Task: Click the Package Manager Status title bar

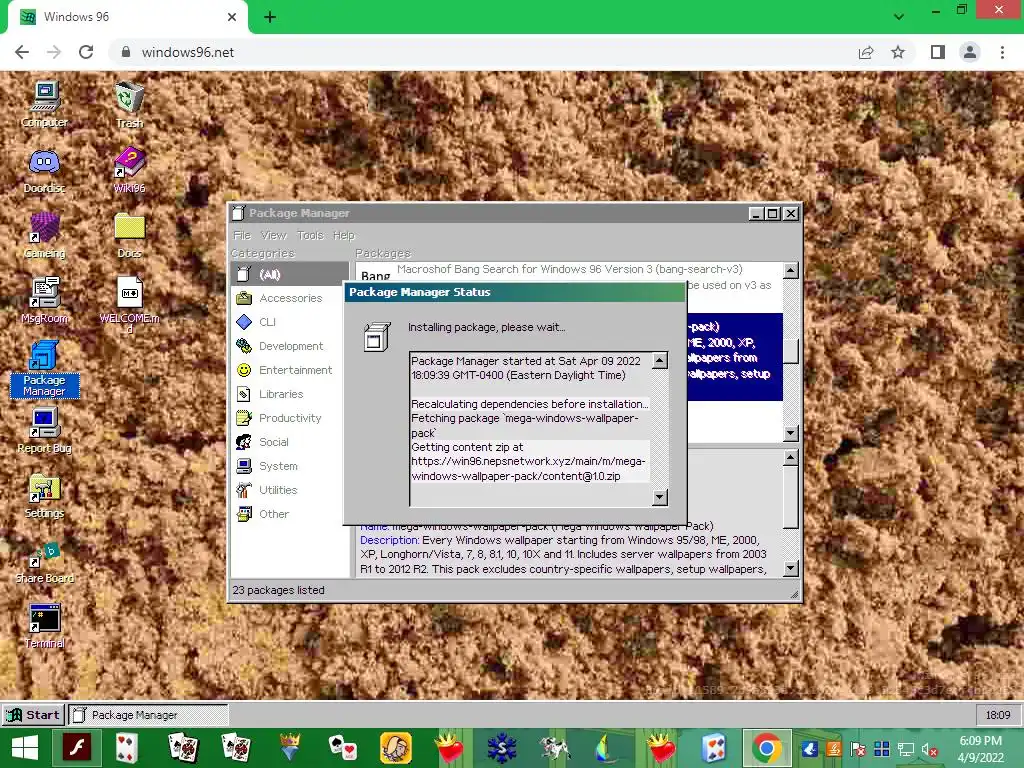Action: 515,292
